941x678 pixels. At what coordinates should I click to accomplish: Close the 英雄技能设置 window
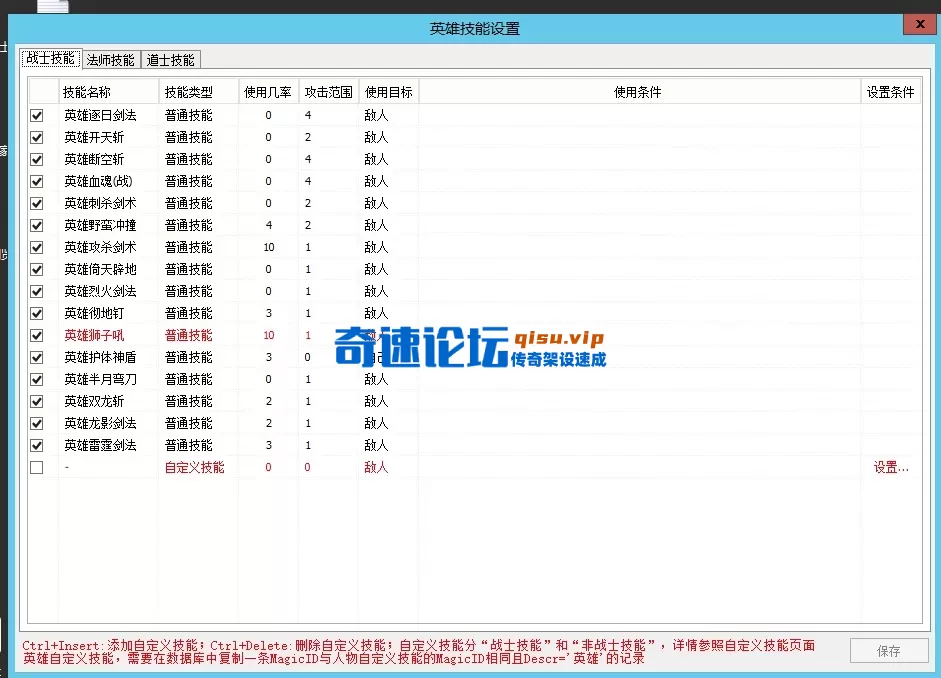click(919, 23)
